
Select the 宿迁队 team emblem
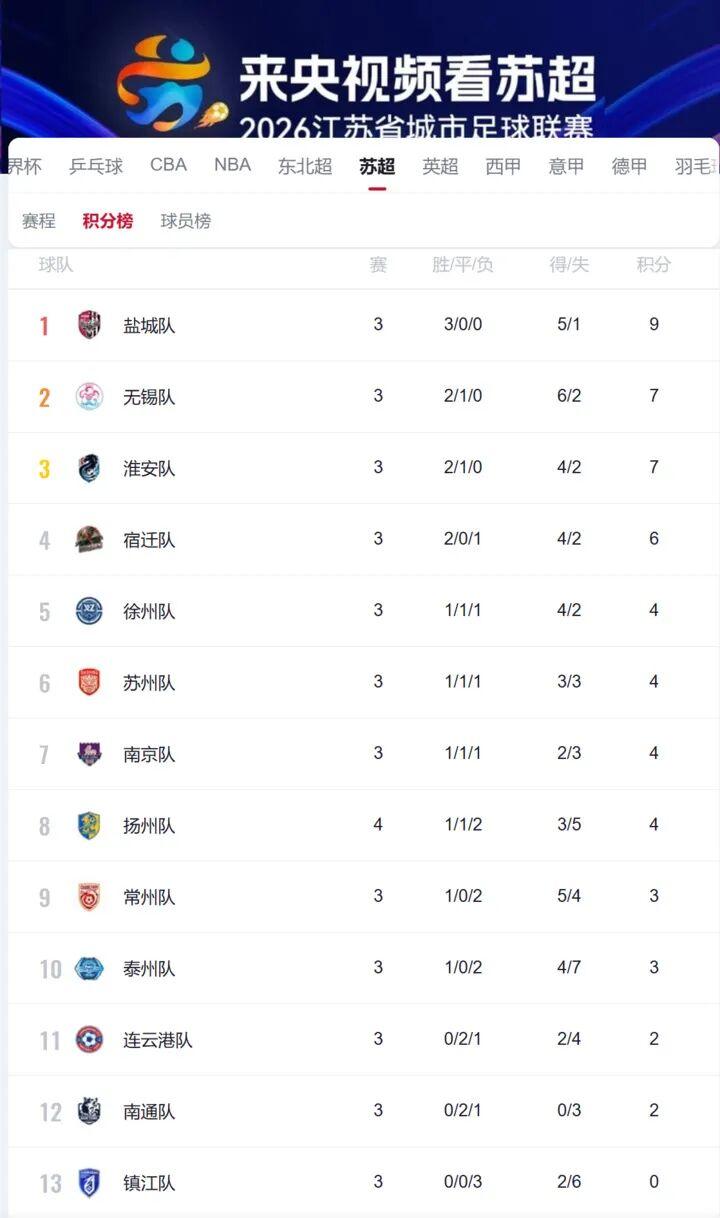[x=89, y=539]
